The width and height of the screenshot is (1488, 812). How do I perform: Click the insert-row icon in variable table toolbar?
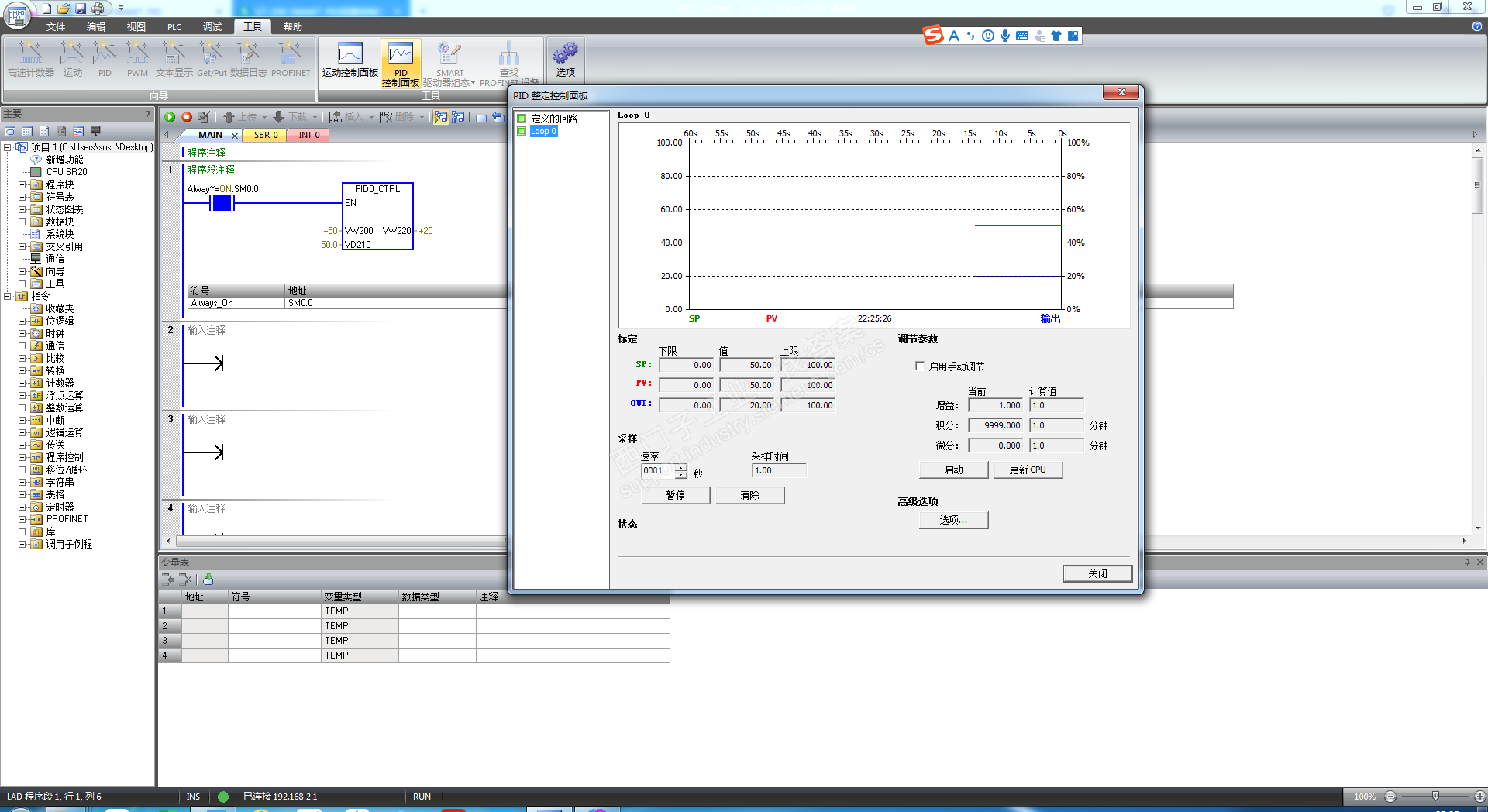[x=168, y=580]
